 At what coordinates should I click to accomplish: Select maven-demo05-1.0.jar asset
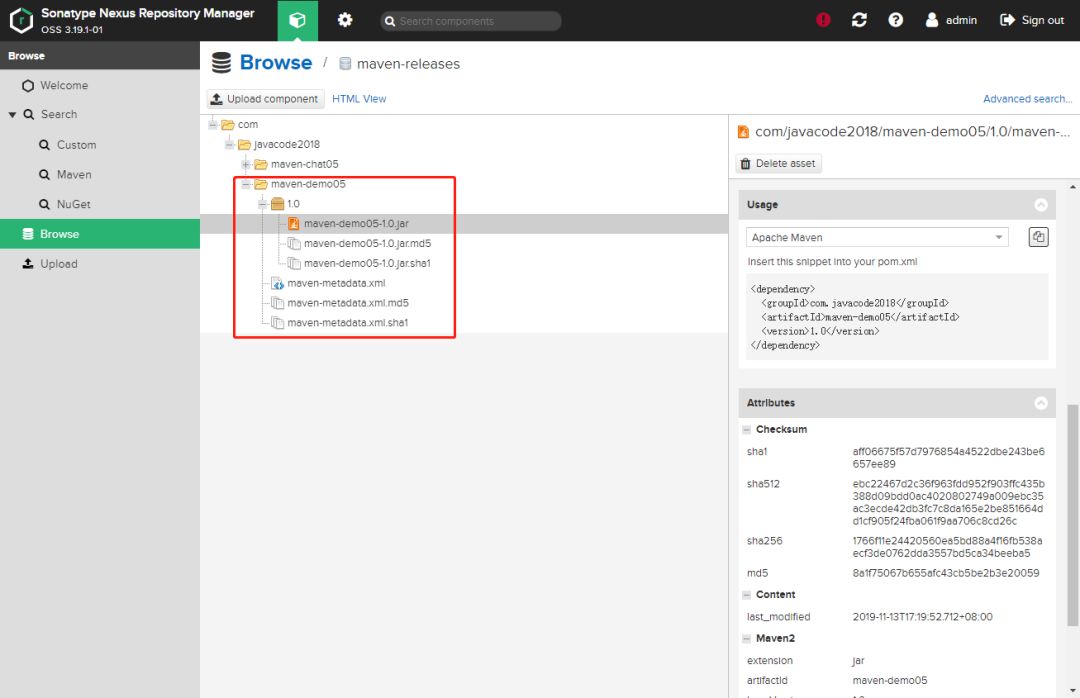356,224
